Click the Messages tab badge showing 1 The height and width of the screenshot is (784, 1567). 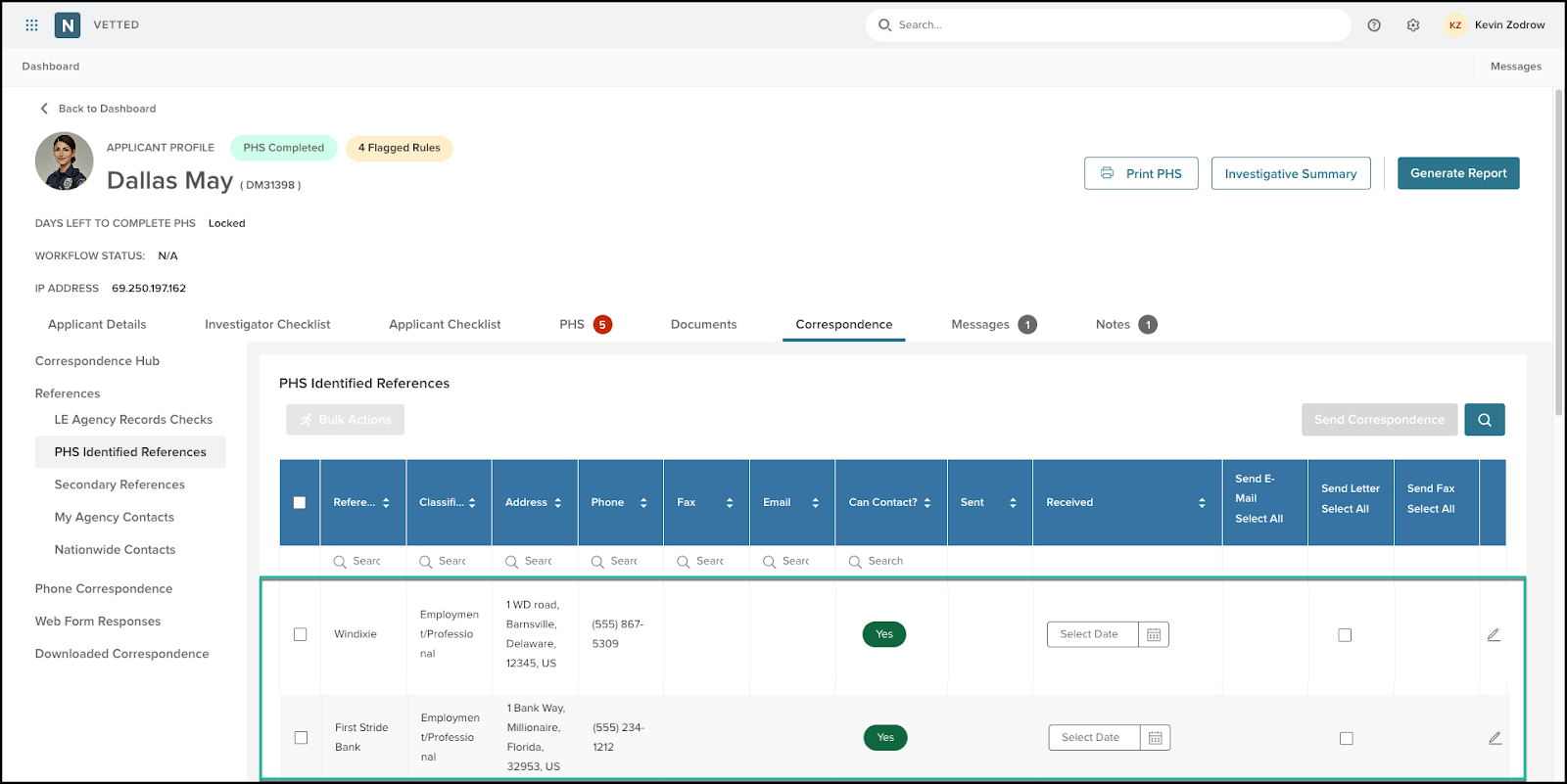click(x=1027, y=325)
